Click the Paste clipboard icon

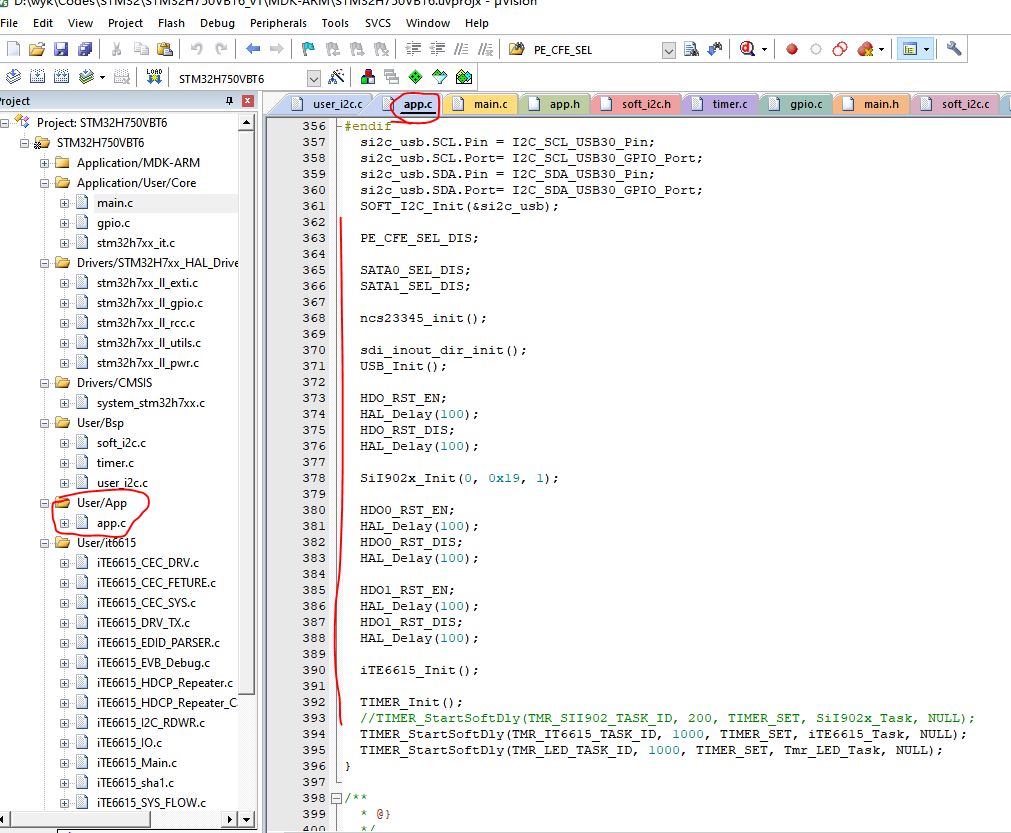(x=165, y=49)
